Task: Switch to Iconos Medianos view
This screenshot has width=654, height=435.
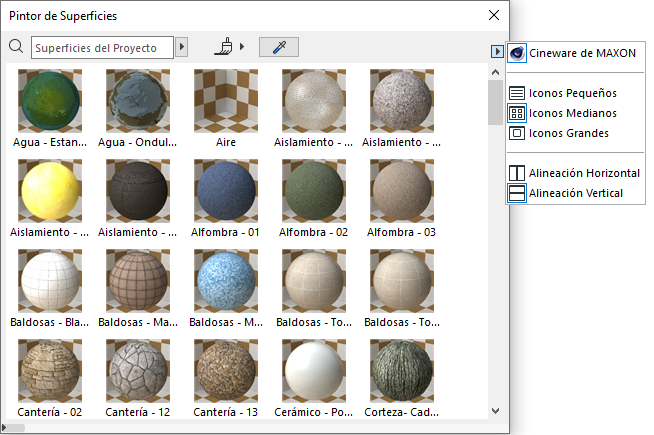Action: pos(563,113)
